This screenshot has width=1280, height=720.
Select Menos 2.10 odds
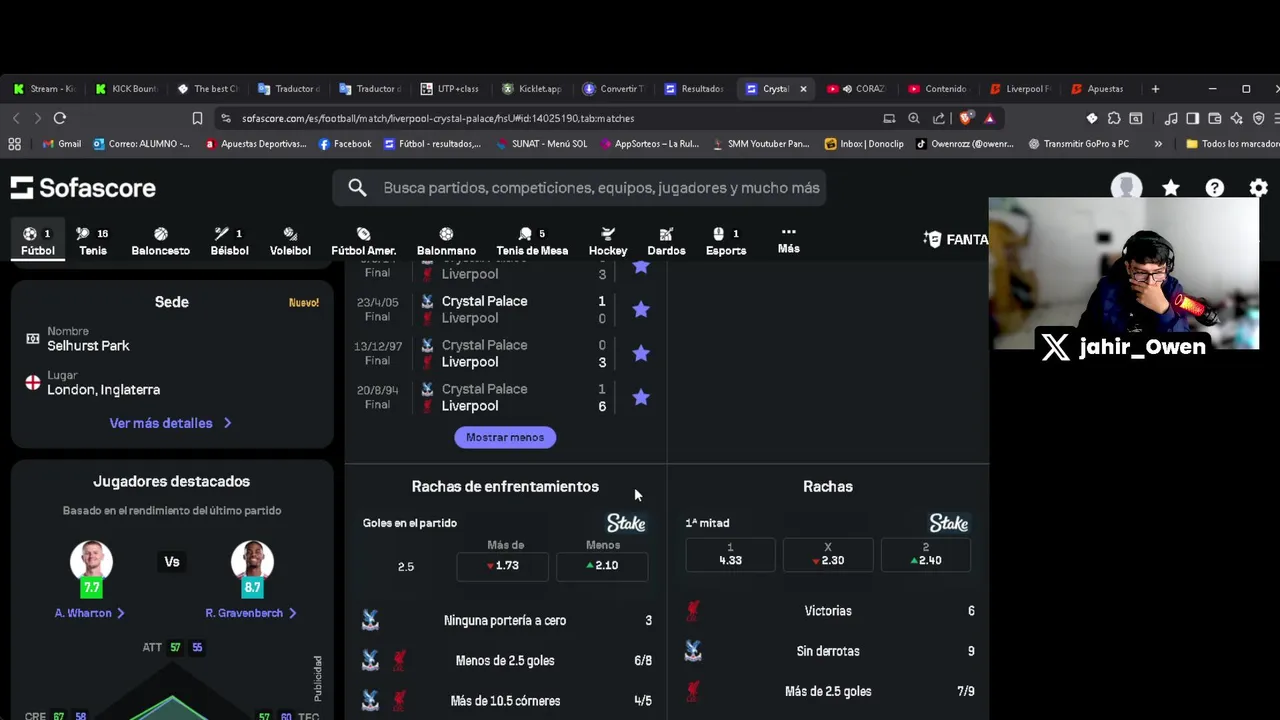[x=602, y=566]
